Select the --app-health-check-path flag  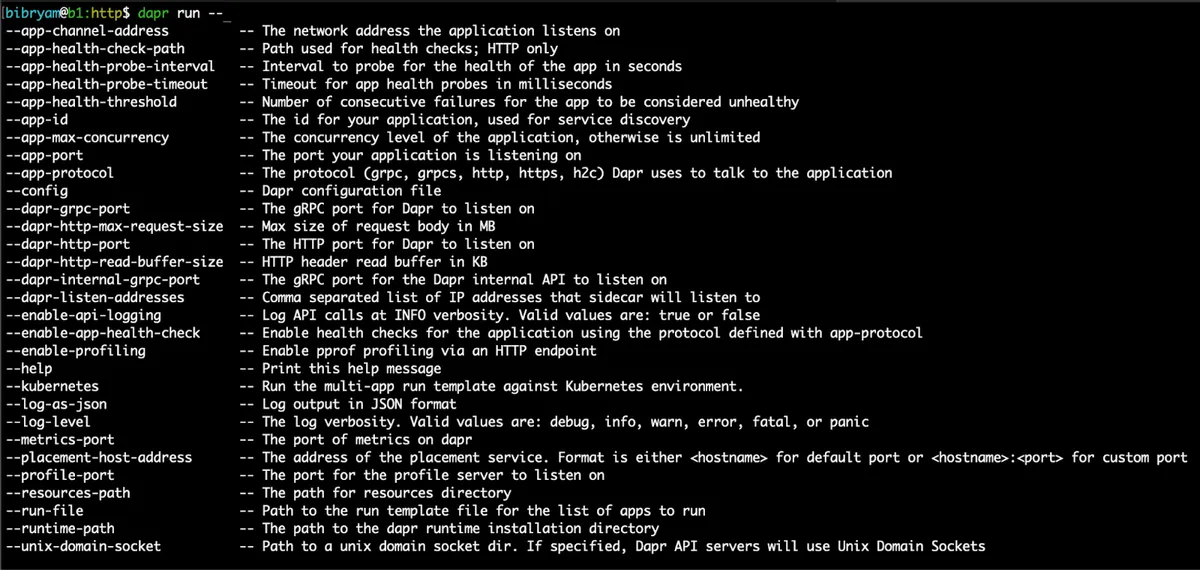(x=95, y=48)
